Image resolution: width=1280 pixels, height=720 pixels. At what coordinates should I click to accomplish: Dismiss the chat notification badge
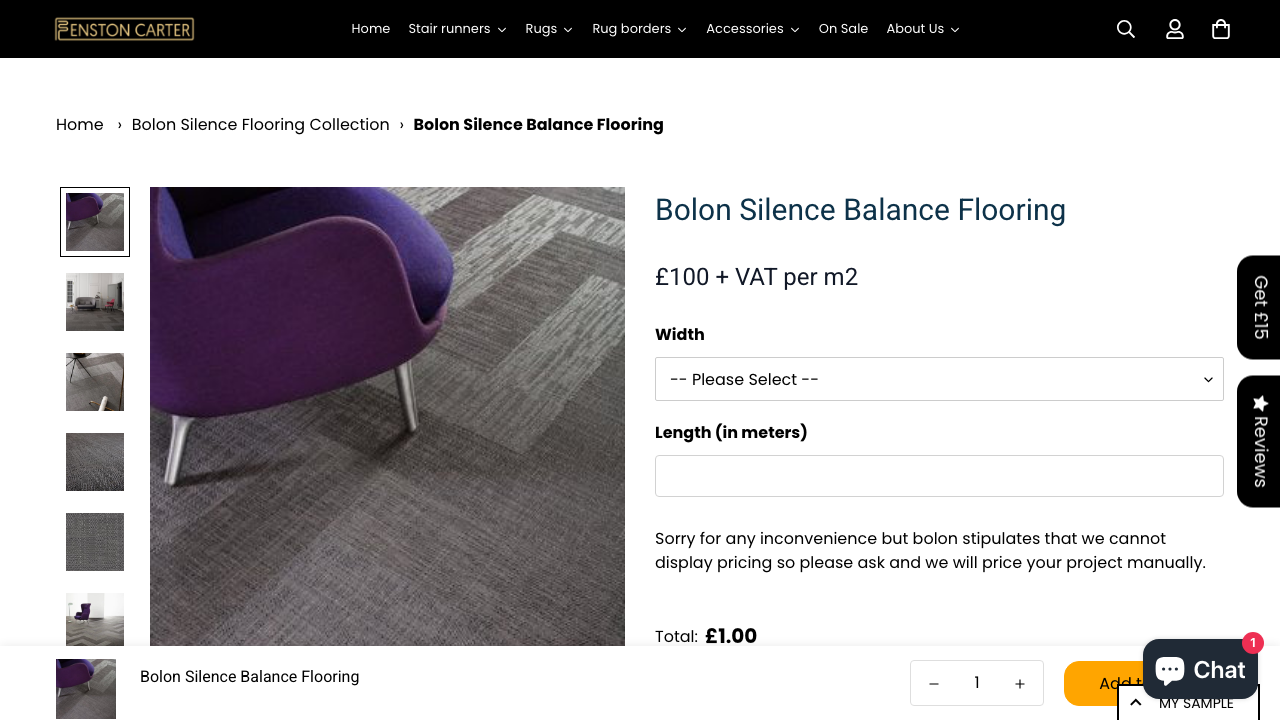point(1252,643)
